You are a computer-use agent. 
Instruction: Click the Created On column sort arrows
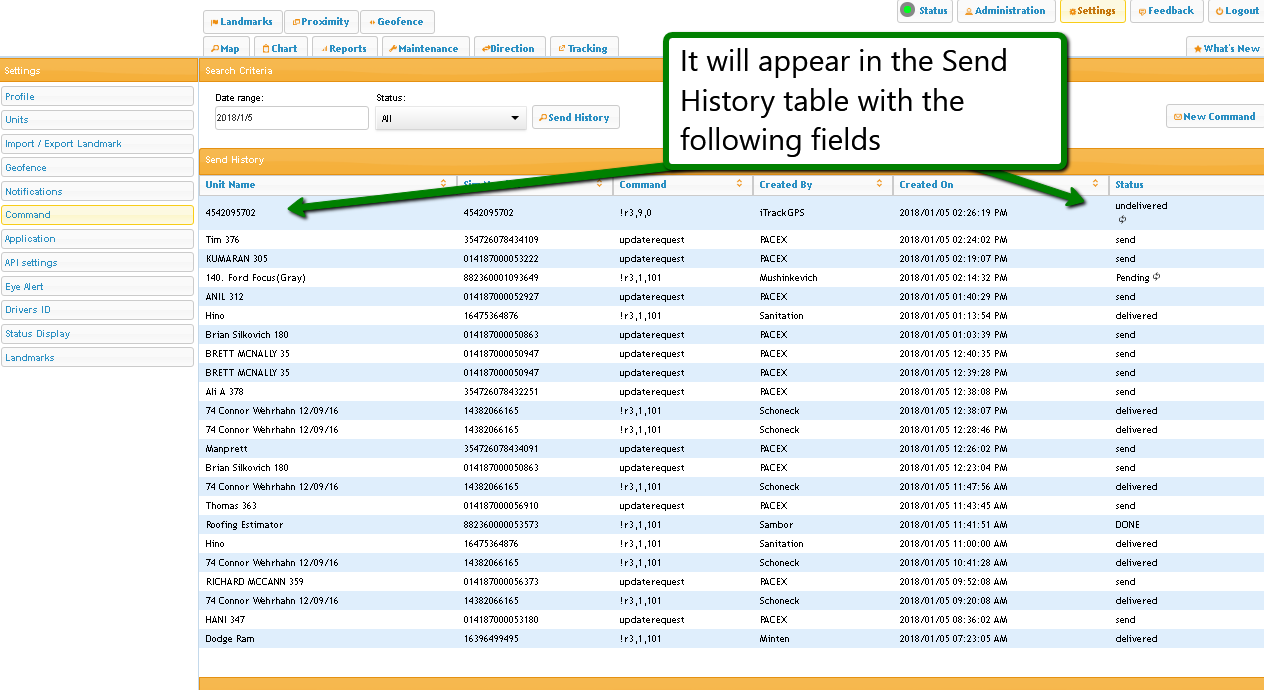[x=1096, y=184]
